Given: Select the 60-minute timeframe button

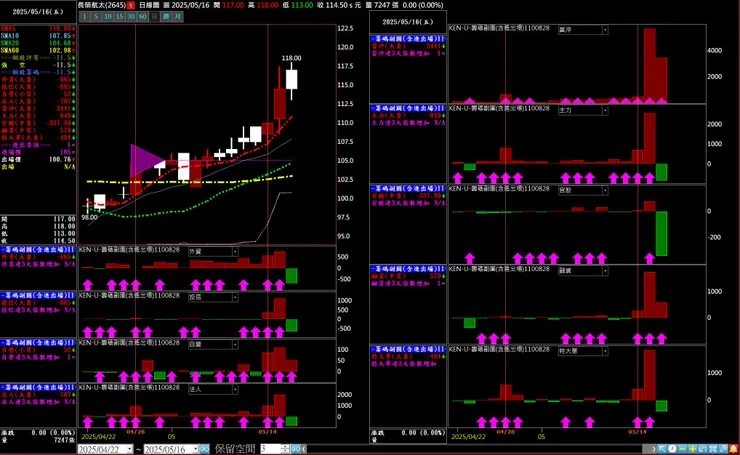Looking at the screenshot, I should [x=143, y=17].
